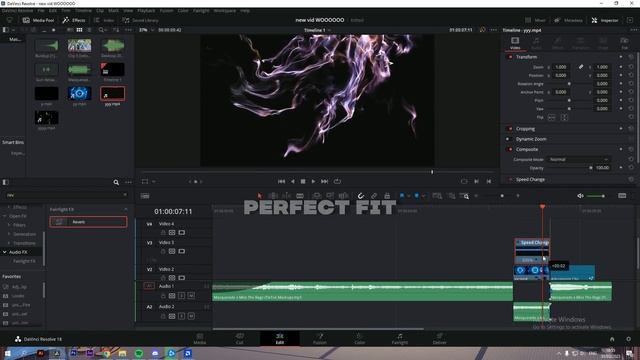Collapse the Audio FX tree category
The width and height of the screenshot is (640, 360).
(4, 252)
